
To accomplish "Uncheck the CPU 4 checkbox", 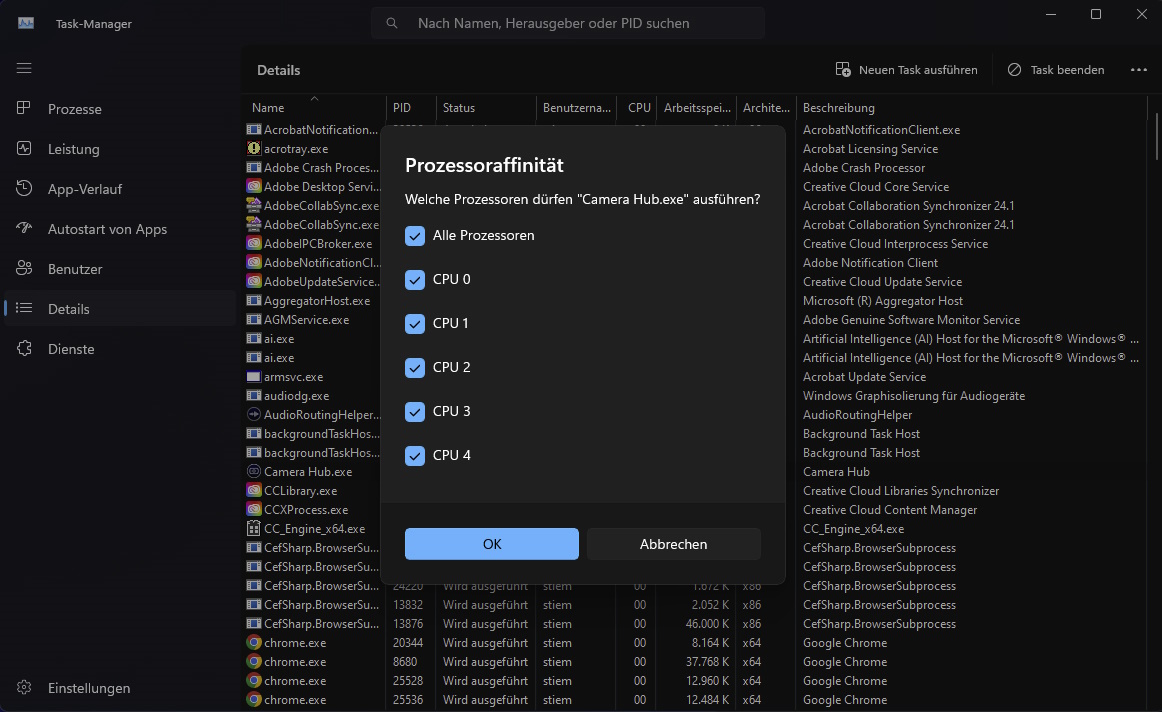I will (x=415, y=455).
